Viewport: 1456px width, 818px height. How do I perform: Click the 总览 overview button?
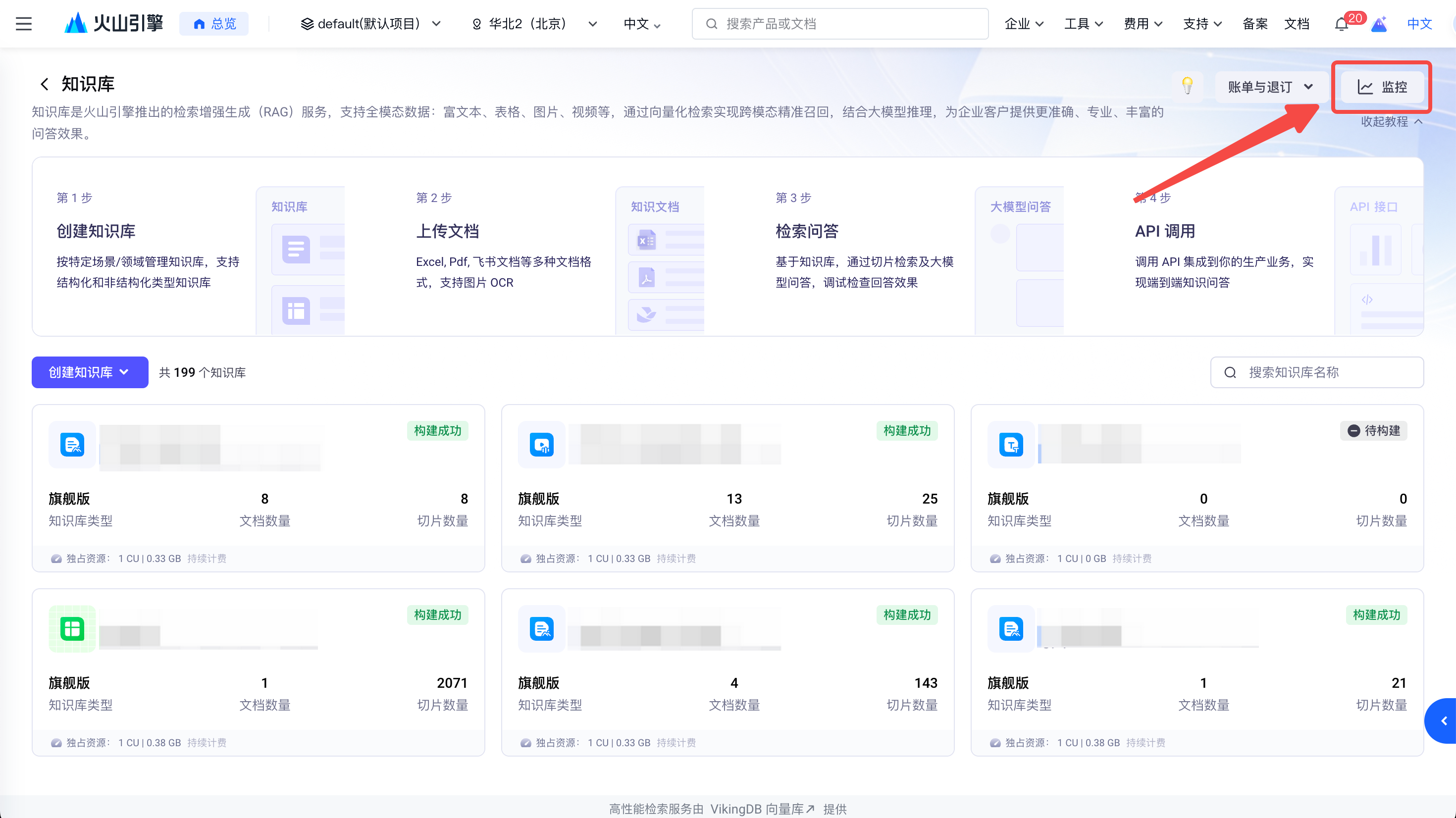[x=214, y=24]
